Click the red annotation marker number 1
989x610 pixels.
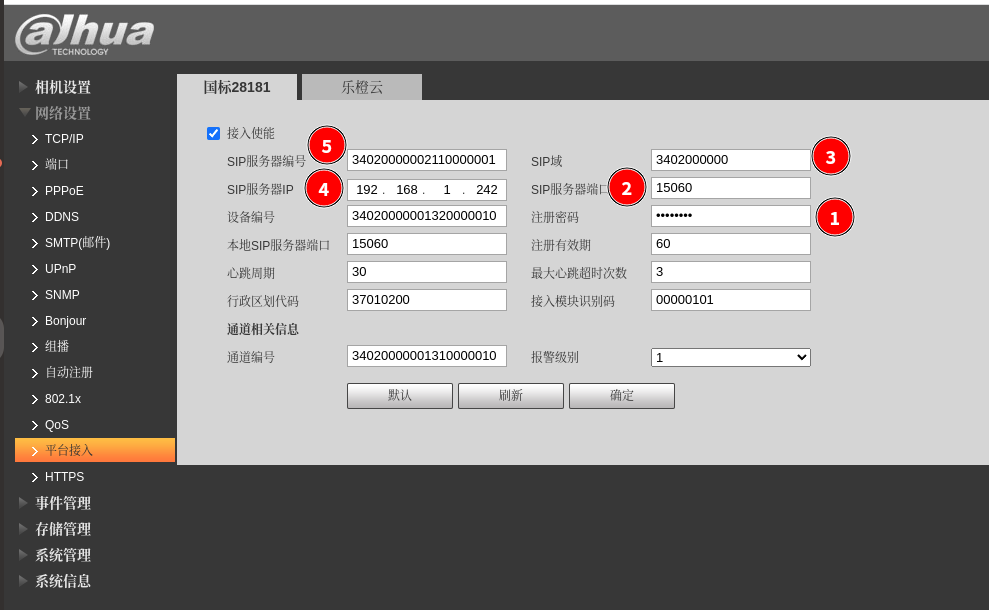click(x=835, y=217)
